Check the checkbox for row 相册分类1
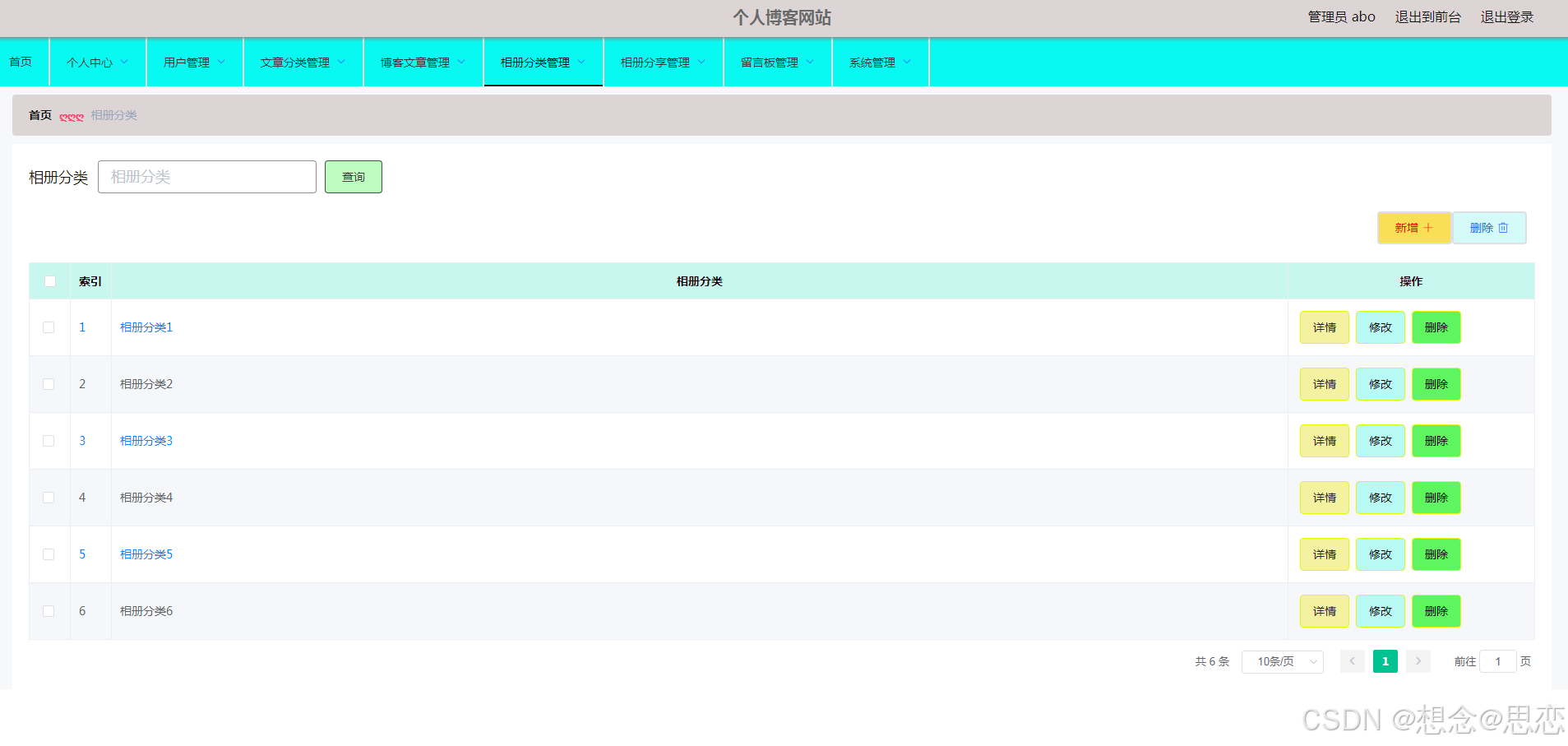 click(49, 327)
